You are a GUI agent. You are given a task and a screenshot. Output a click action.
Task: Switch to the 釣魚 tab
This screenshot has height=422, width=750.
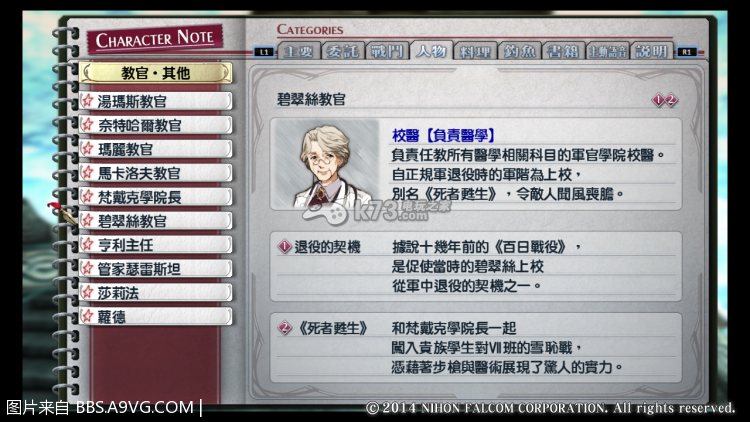[x=519, y=51]
